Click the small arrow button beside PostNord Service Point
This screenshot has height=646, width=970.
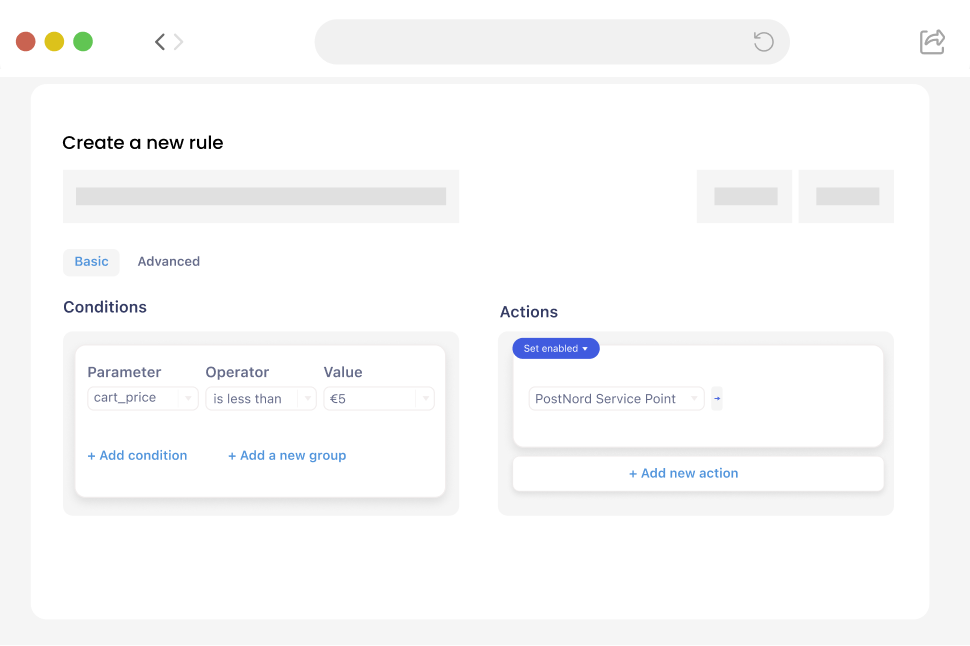(717, 398)
